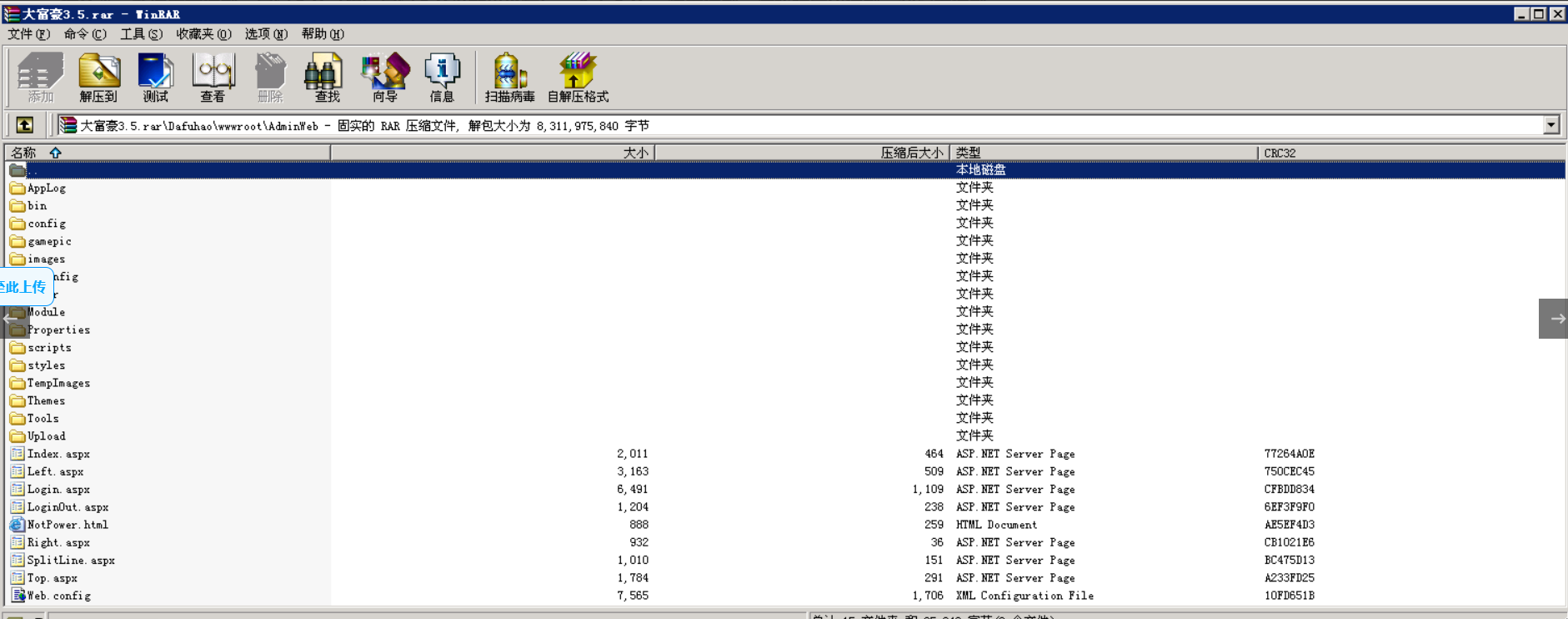Select the config folder row
Image resolution: width=1568 pixels, height=619 pixels.
[784, 223]
